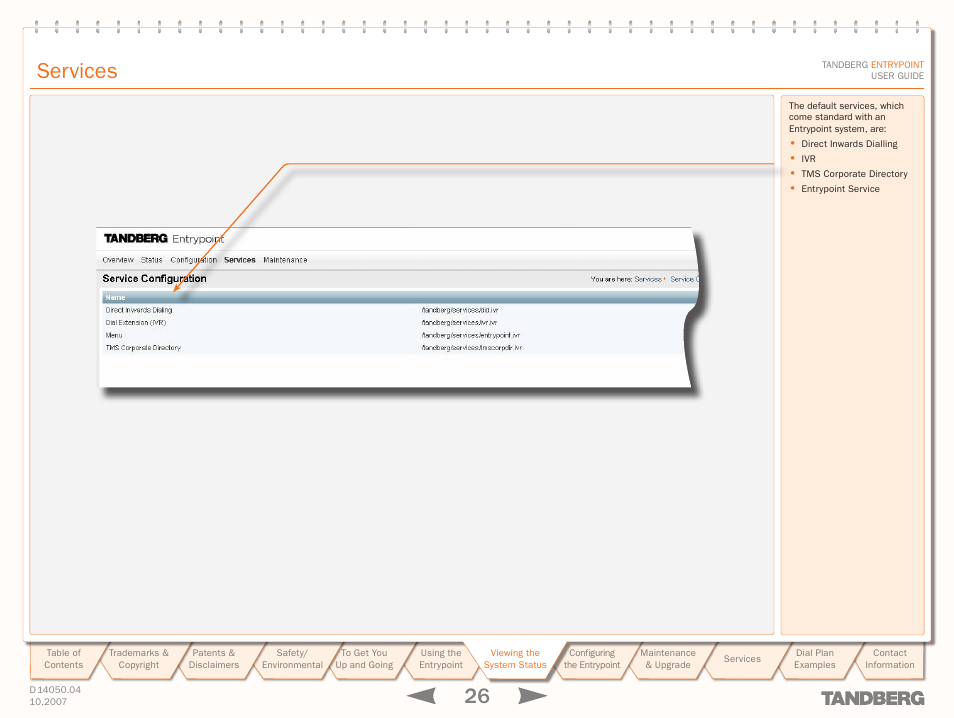Image resolution: width=954 pixels, height=718 pixels.
Task: Click Maintenance in Entrypoint menu
Action: pyautogui.click(x=285, y=260)
